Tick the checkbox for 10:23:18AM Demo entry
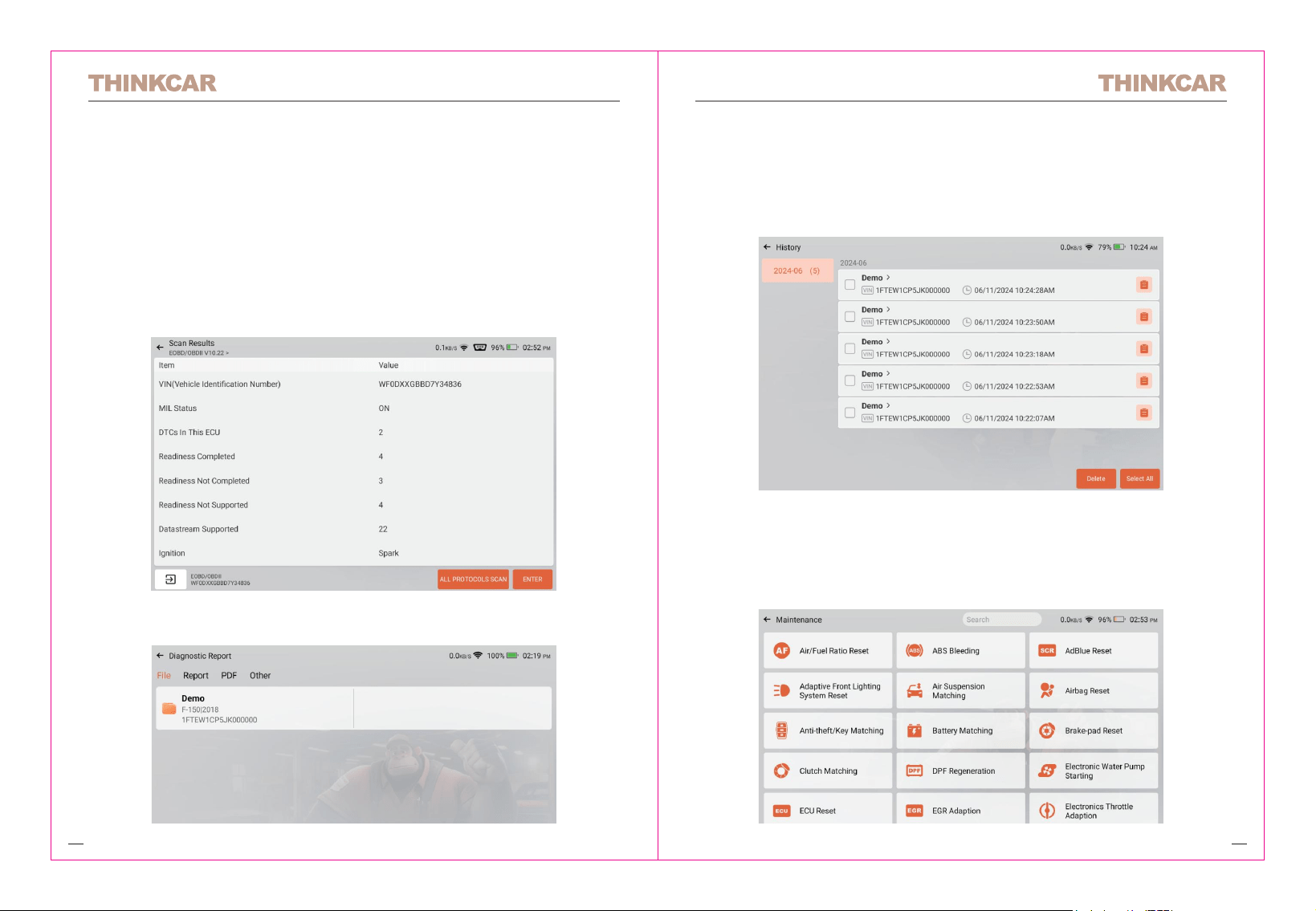Screen dimensions: 1316x911 click(849, 349)
